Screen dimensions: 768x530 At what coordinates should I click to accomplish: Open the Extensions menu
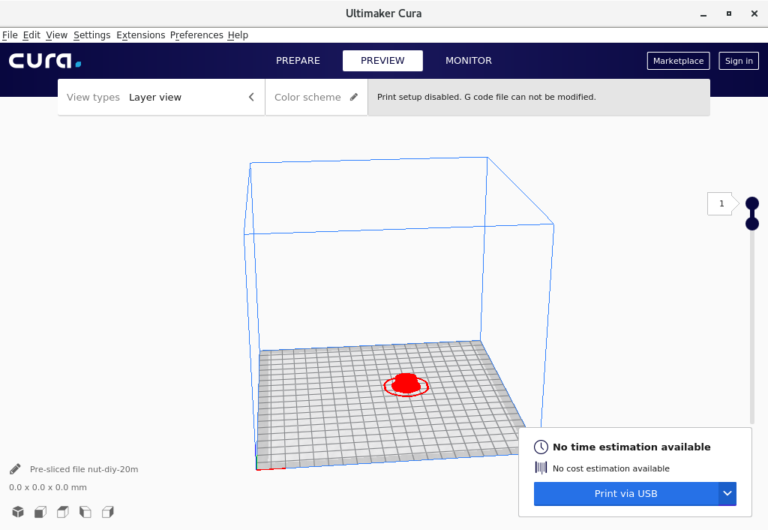(x=140, y=35)
